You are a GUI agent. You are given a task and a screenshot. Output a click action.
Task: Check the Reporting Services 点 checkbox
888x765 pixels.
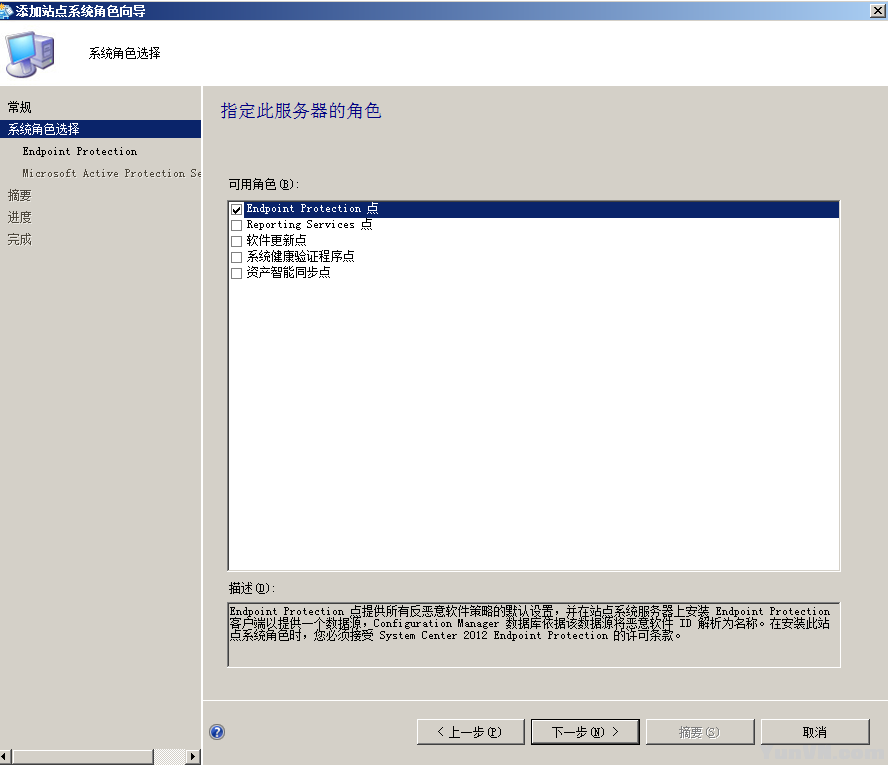point(237,225)
